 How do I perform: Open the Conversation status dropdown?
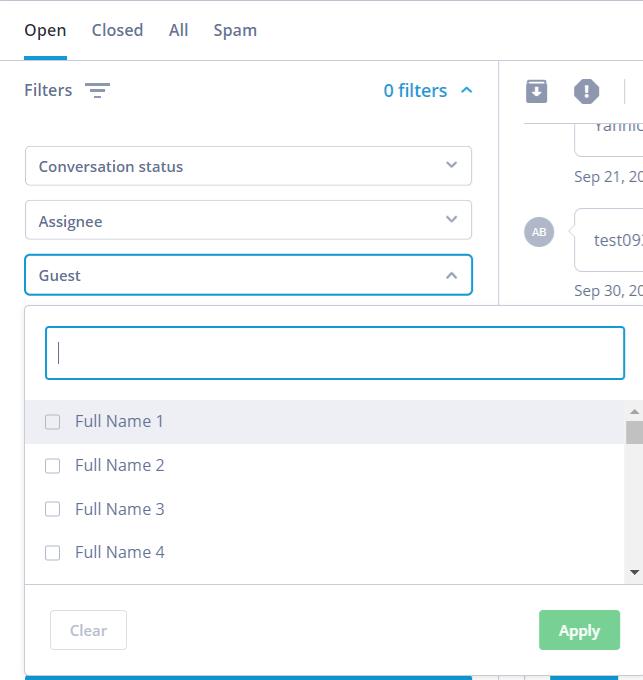click(x=248, y=166)
